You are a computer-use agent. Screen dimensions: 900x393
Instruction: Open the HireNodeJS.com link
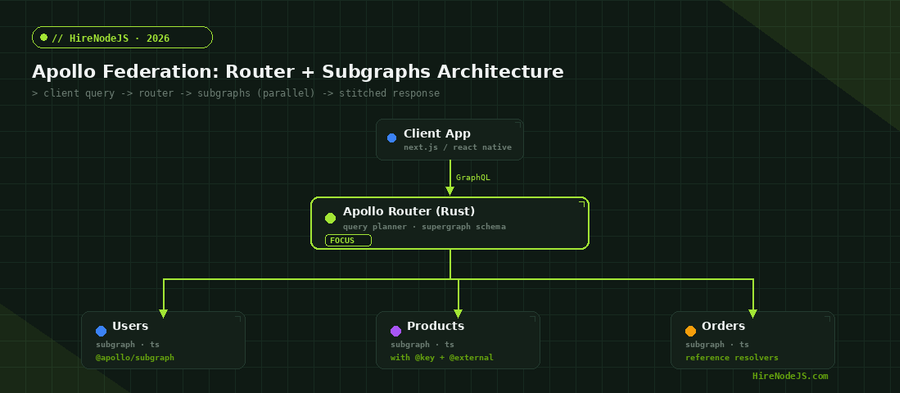click(x=790, y=376)
